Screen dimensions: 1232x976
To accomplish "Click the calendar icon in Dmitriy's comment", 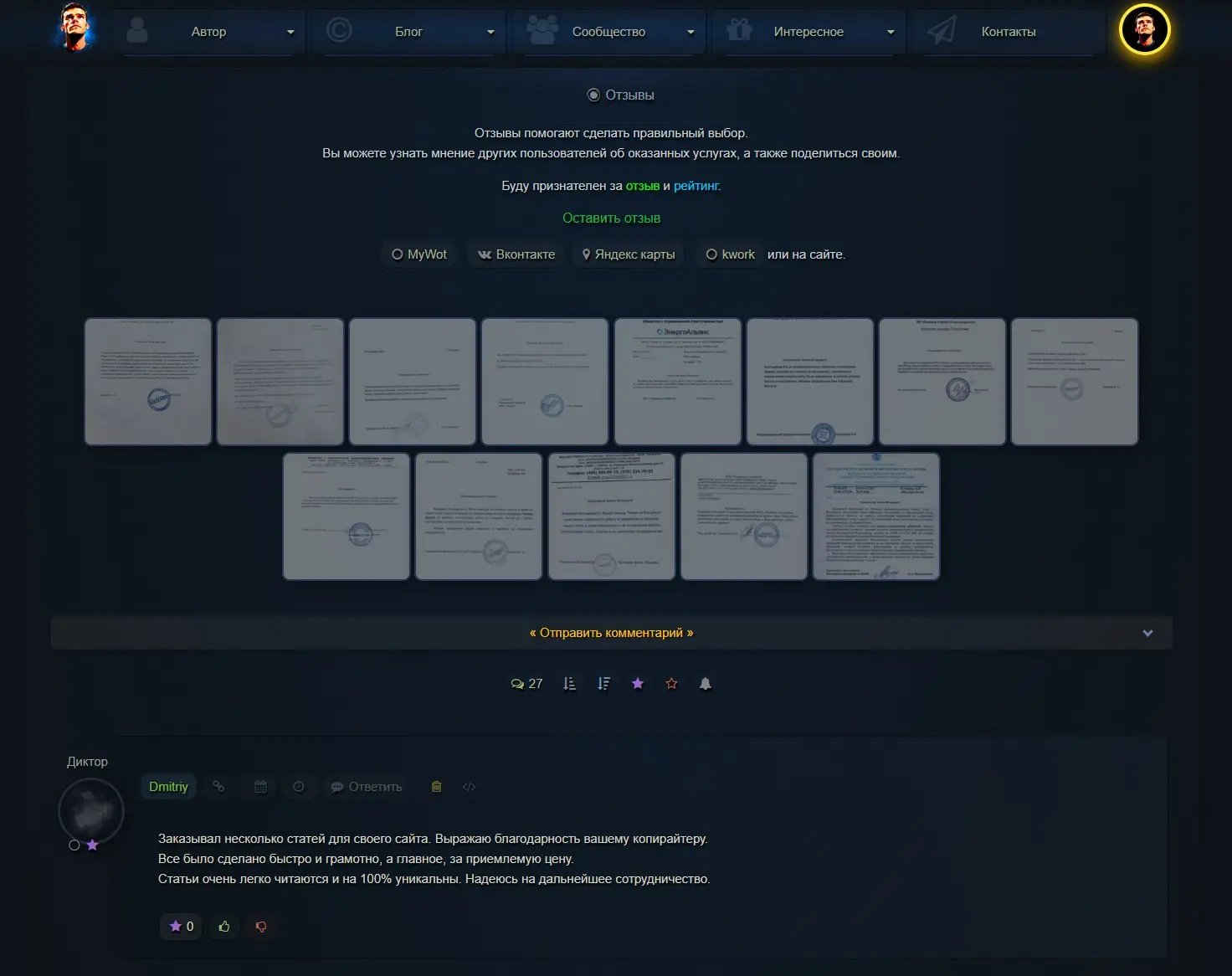I will point(260,787).
